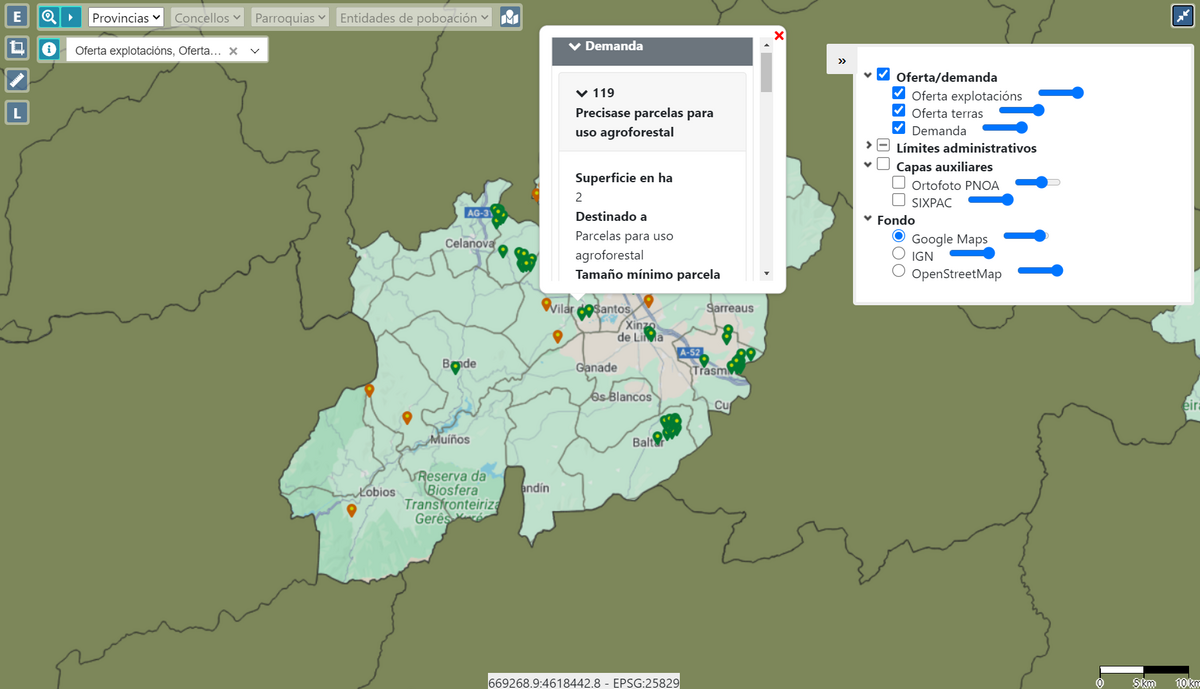The image size is (1200, 689).
Task: Enable the Ortofoto PNOA layer checkbox
Action: pos(898,183)
